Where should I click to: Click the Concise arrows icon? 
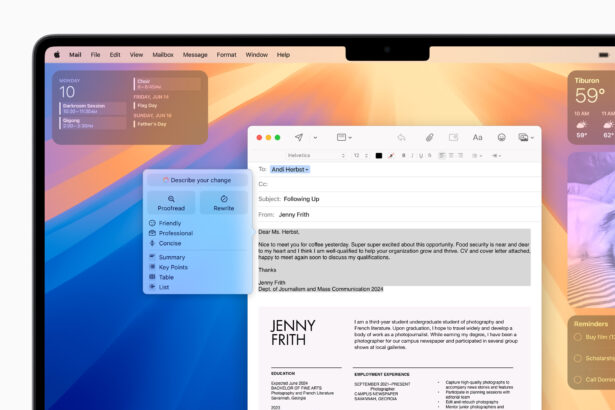tap(152, 243)
